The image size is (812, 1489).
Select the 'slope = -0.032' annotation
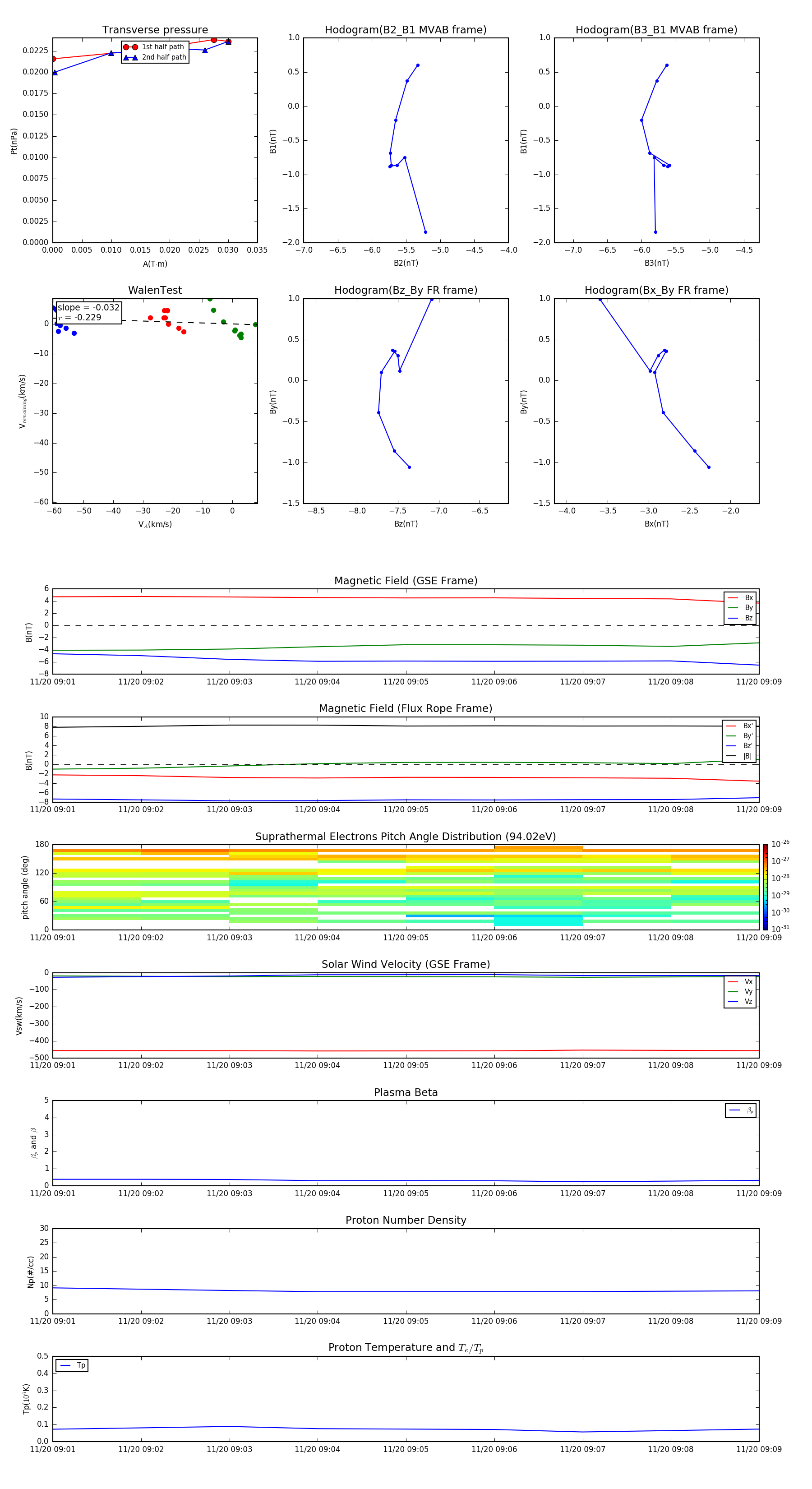pos(88,308)
